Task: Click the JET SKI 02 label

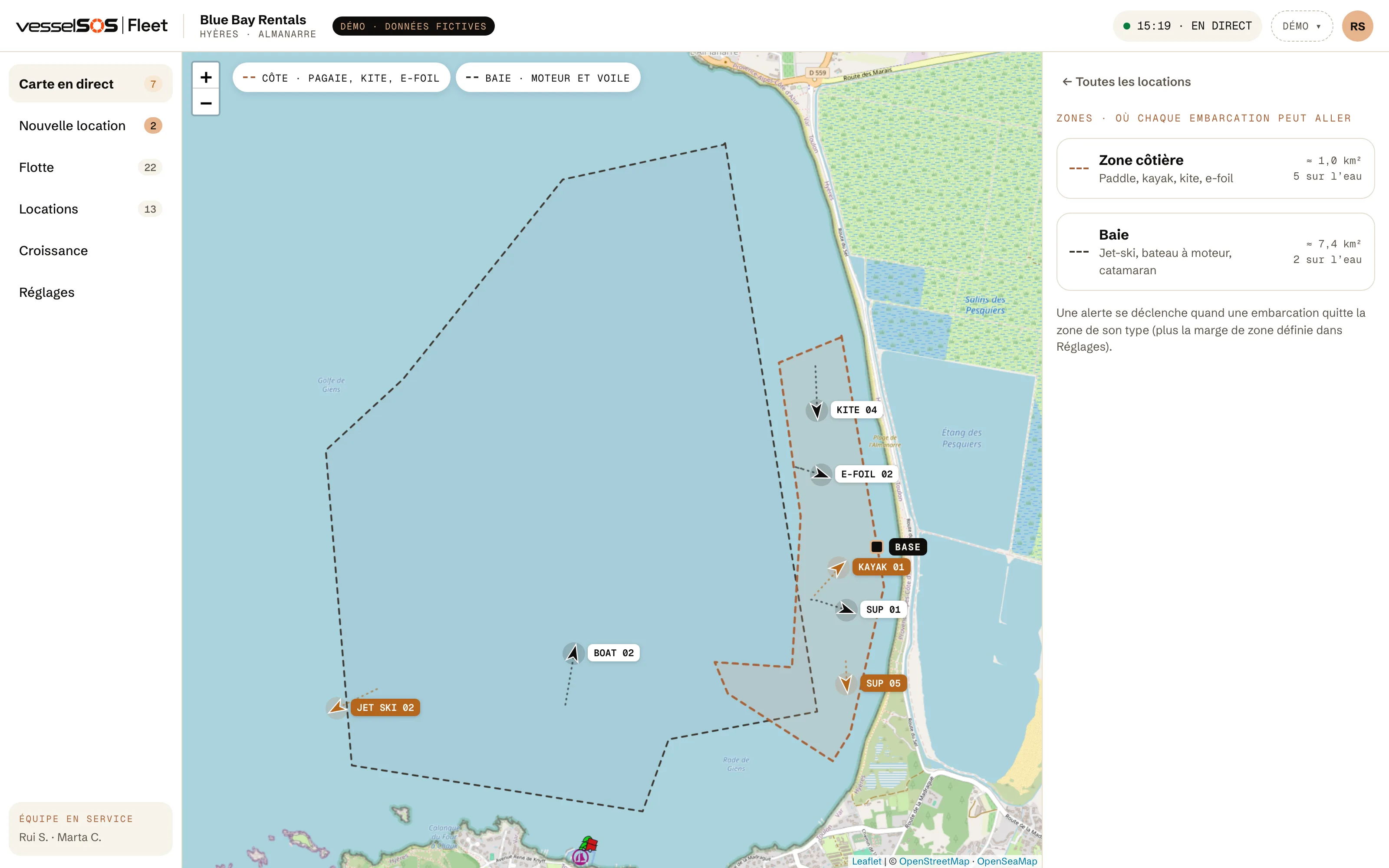Action: tap(385, 707)
